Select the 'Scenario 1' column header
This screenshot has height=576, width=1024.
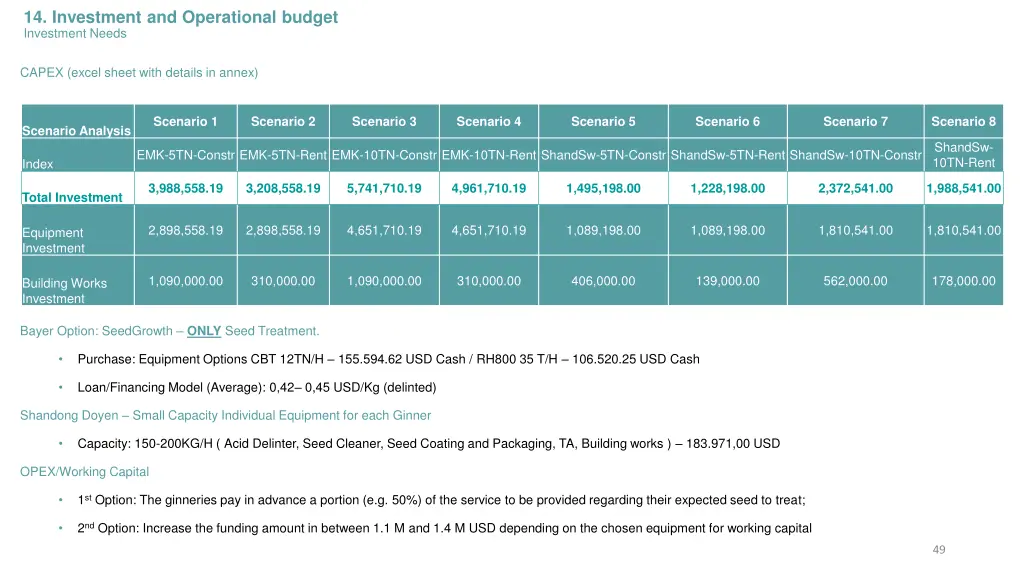click(185, 121)
